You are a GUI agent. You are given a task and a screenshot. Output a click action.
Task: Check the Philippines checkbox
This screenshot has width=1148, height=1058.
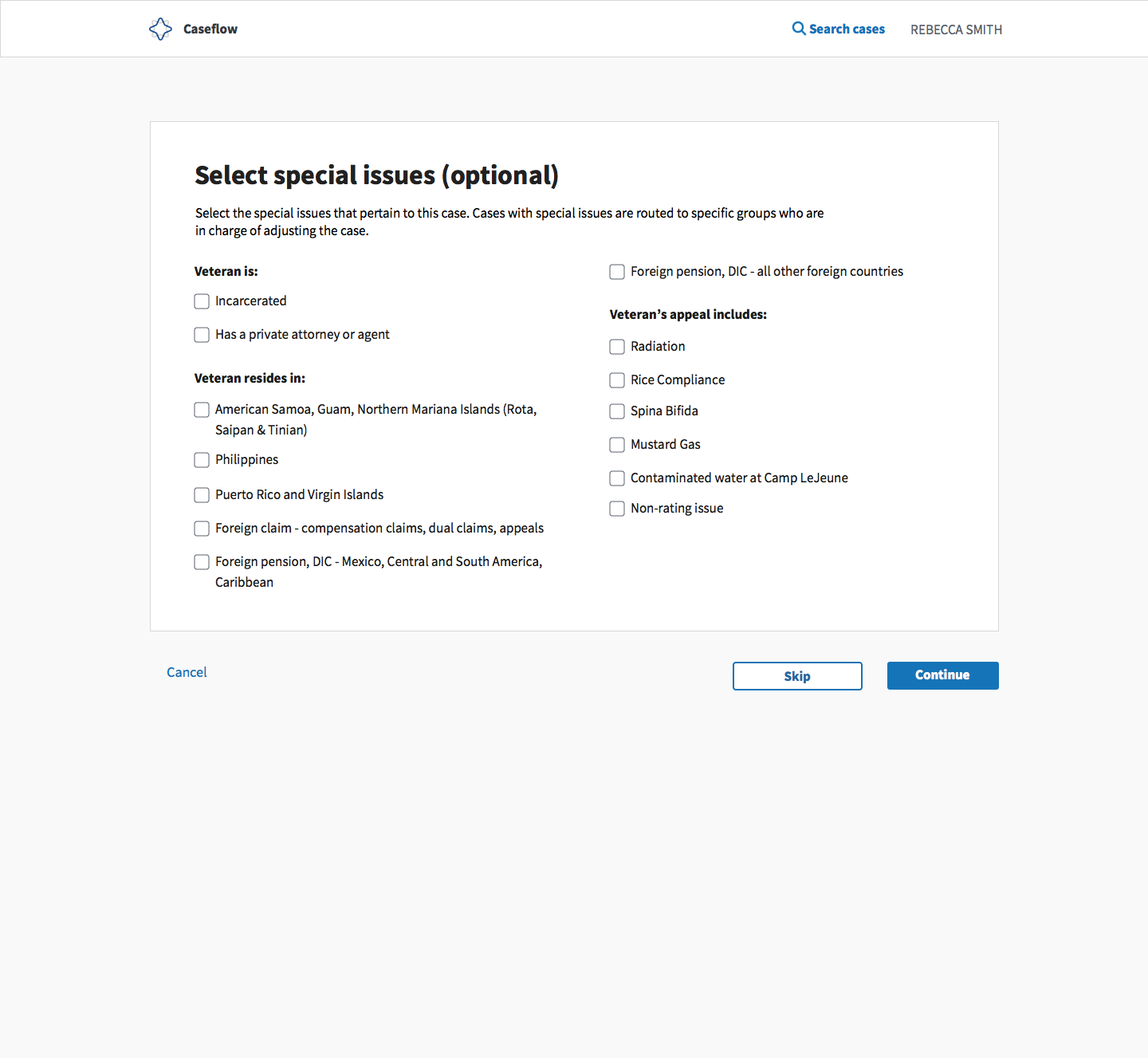tap(202, 460)
